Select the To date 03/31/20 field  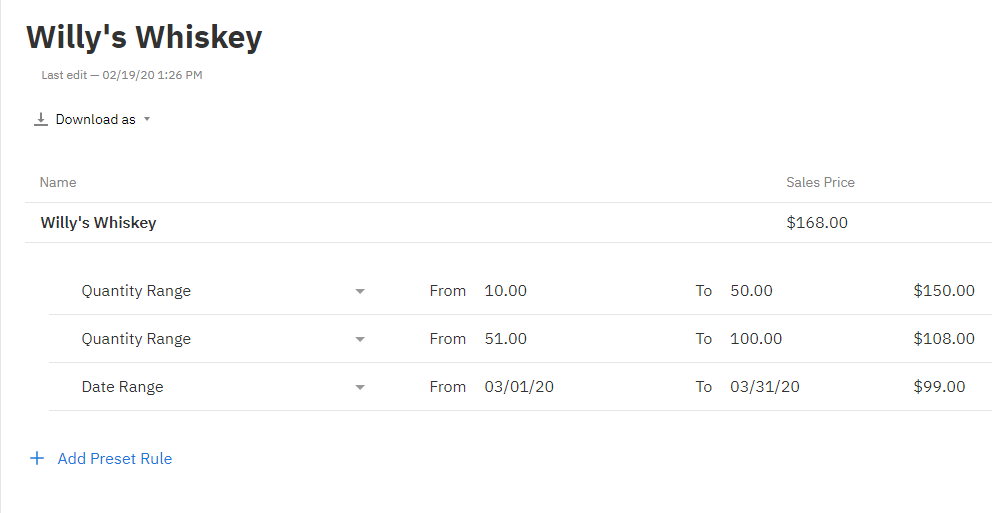coord(765,387)
